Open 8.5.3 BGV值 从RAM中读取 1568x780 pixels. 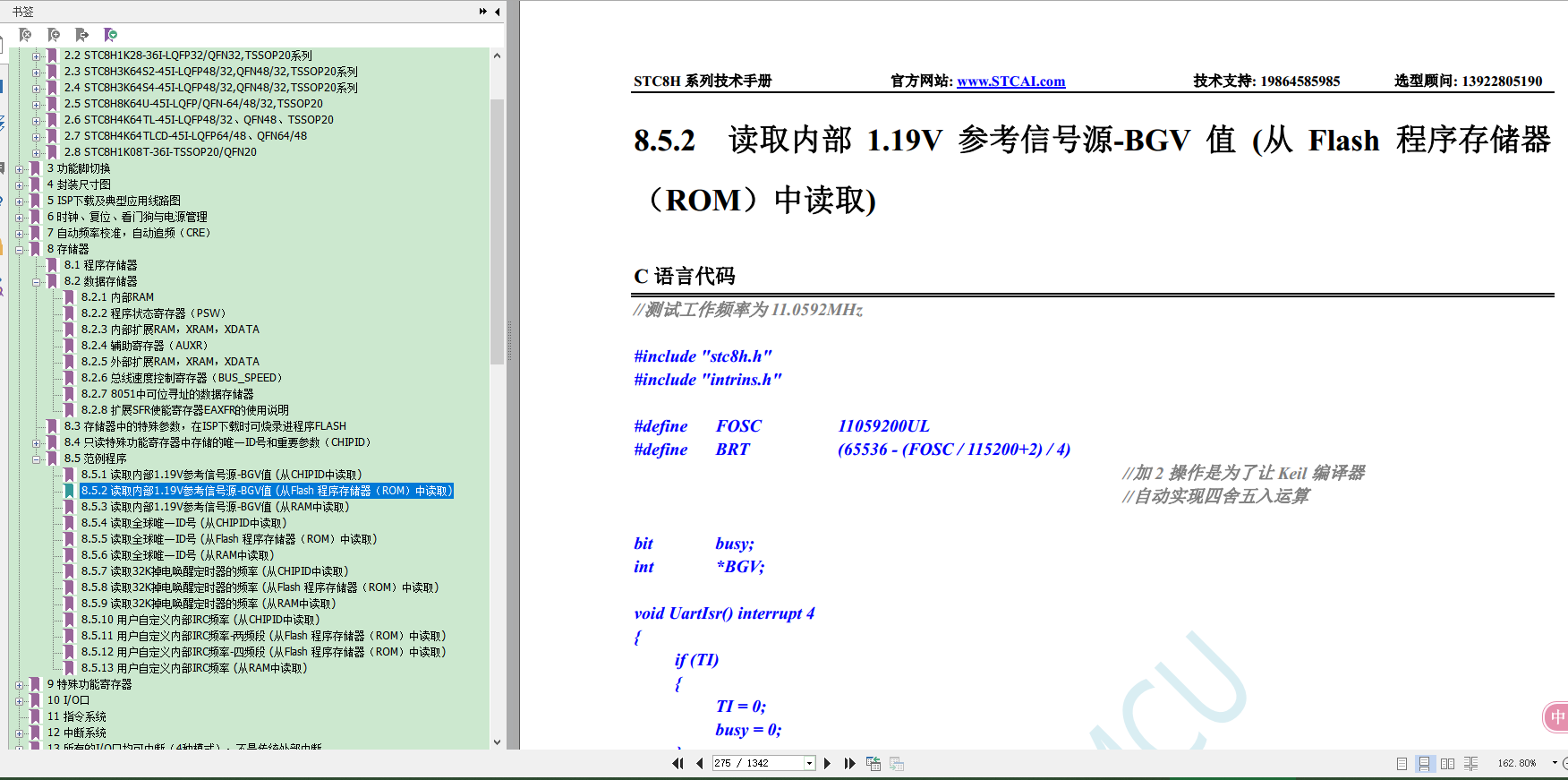(x=216, y=507)
